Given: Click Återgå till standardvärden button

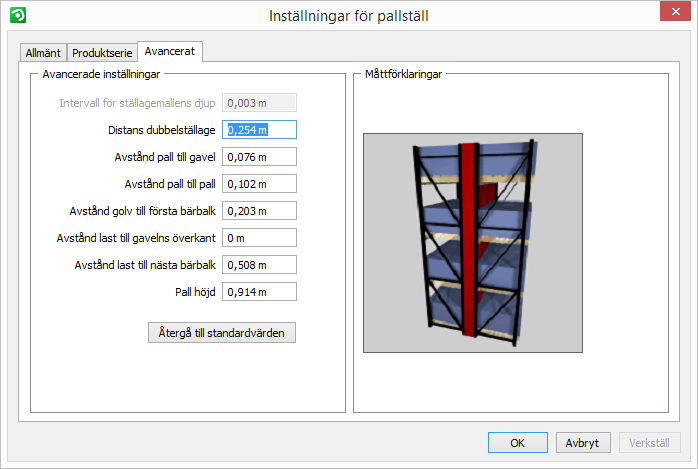Looking at the screenshot, I should click(x=222, y=333).
